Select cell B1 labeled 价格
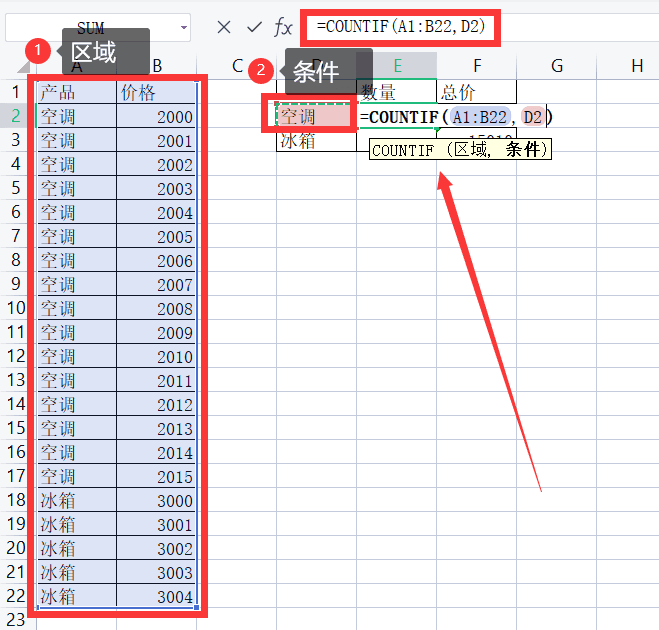Screen dimensions: 659x630 tap(157, 93)
